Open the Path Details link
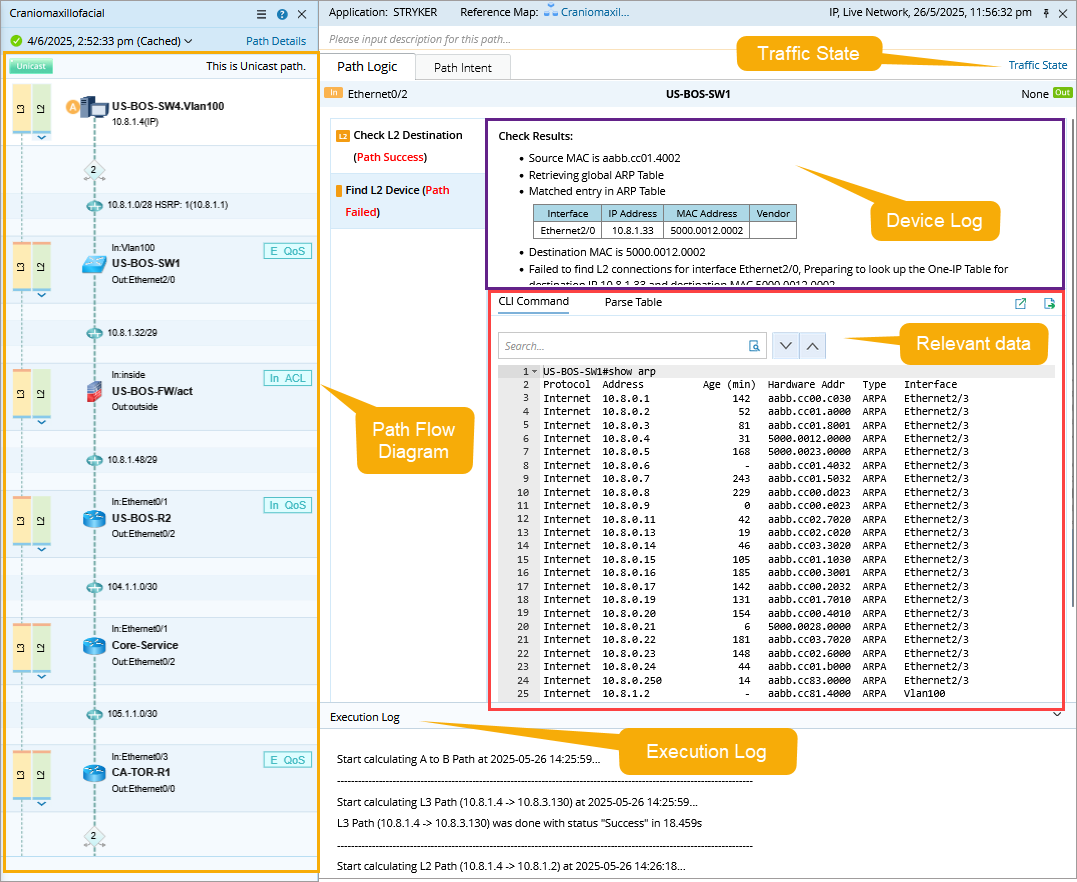1077x882 pixels. pos(276,42)
